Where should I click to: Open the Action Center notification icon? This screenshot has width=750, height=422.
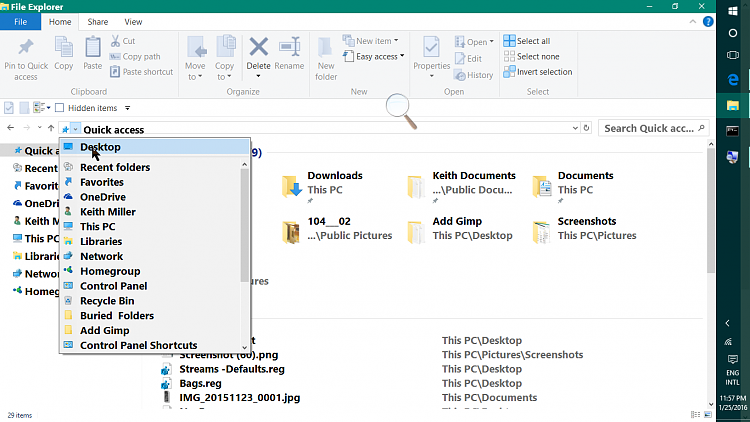(732, 359)
